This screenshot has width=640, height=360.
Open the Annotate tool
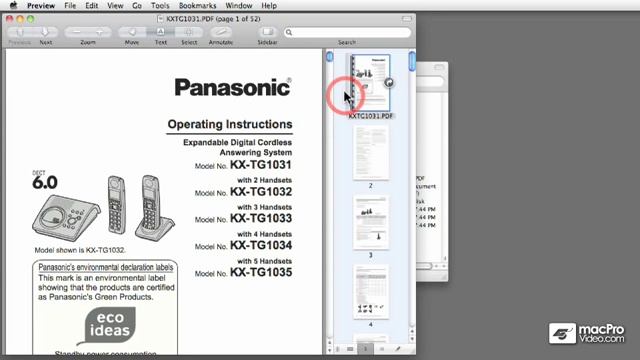click(x=221, y=32)
